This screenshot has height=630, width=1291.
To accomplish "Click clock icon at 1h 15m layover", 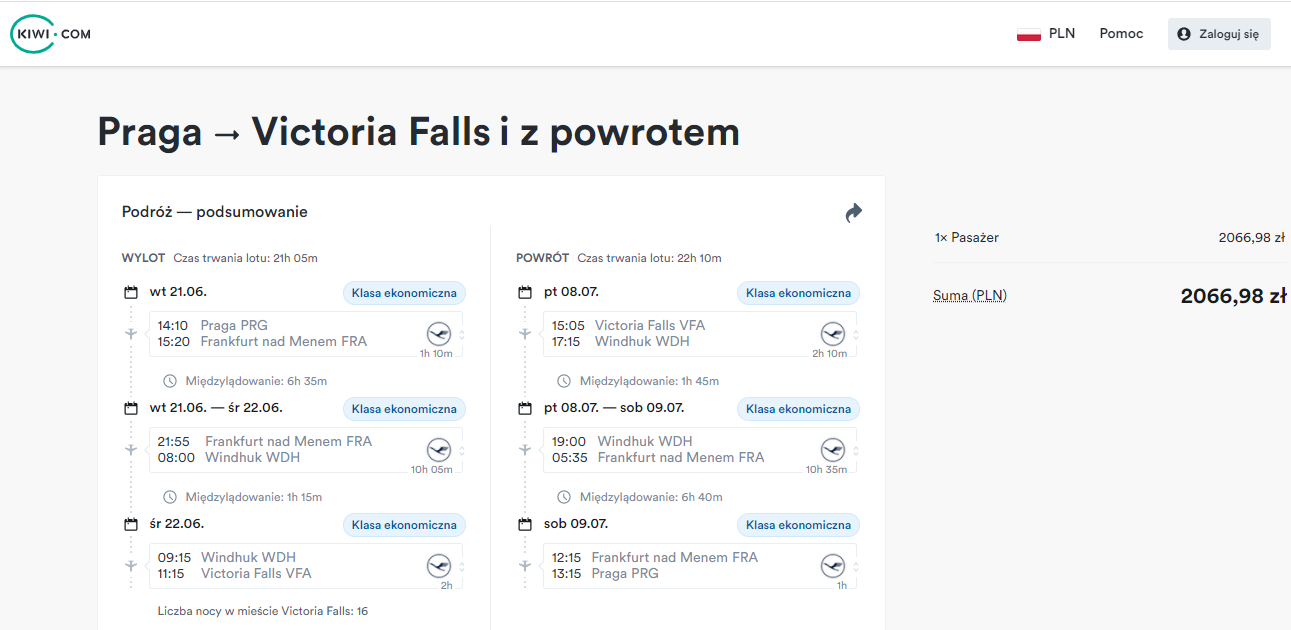I will pos(170,497).
